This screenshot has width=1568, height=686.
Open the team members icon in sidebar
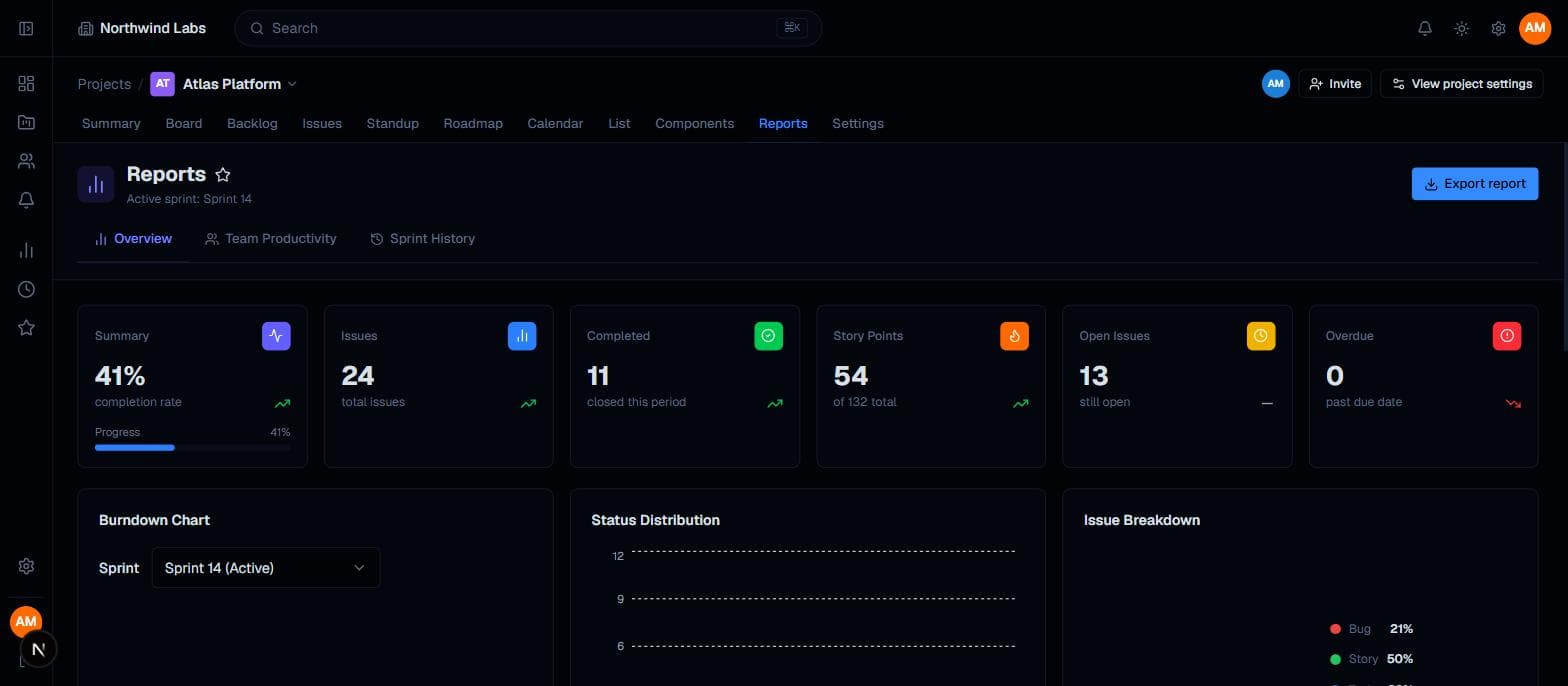point(26,161)
